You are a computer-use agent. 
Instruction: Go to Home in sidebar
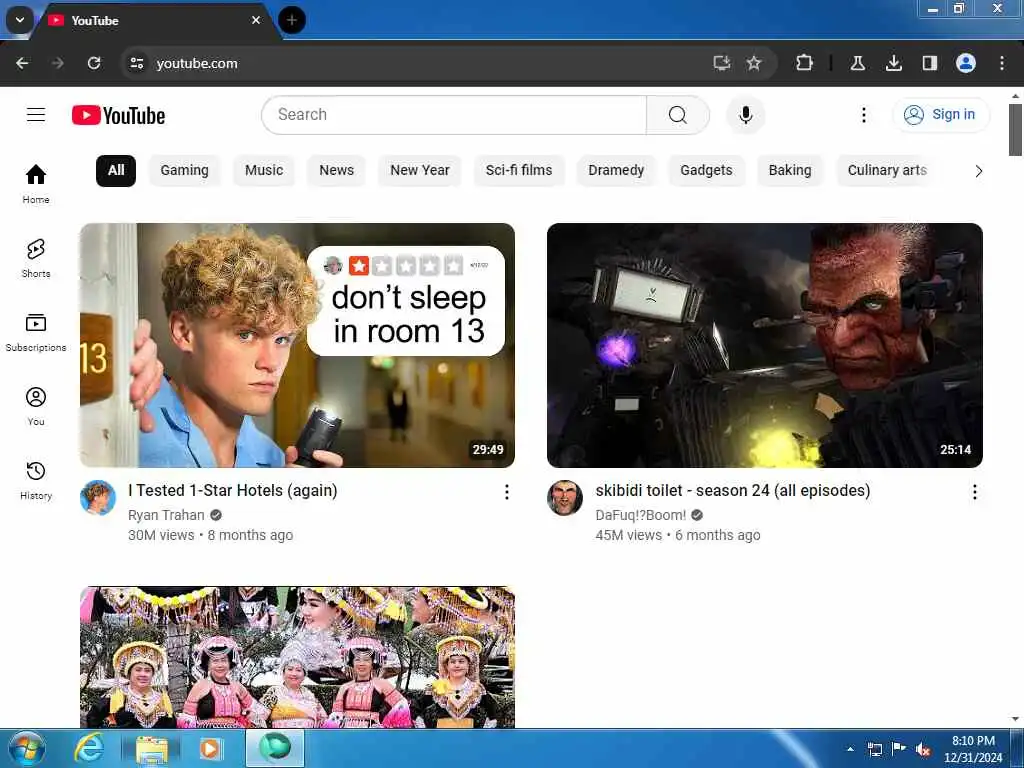[36, 184]
